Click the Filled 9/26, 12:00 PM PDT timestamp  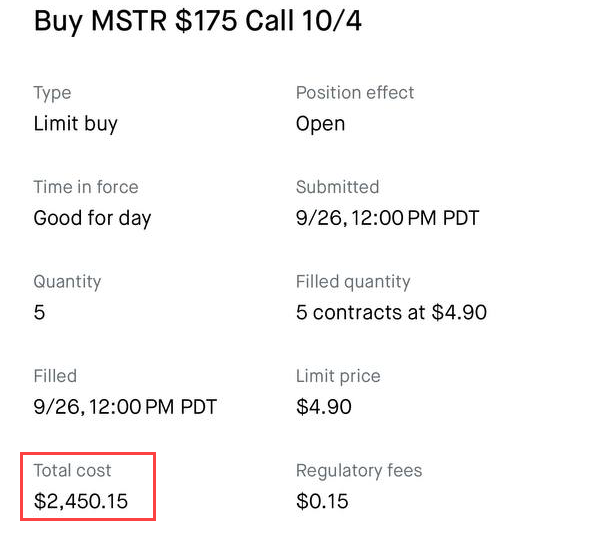pyautogui.click(x=125, y=407)
